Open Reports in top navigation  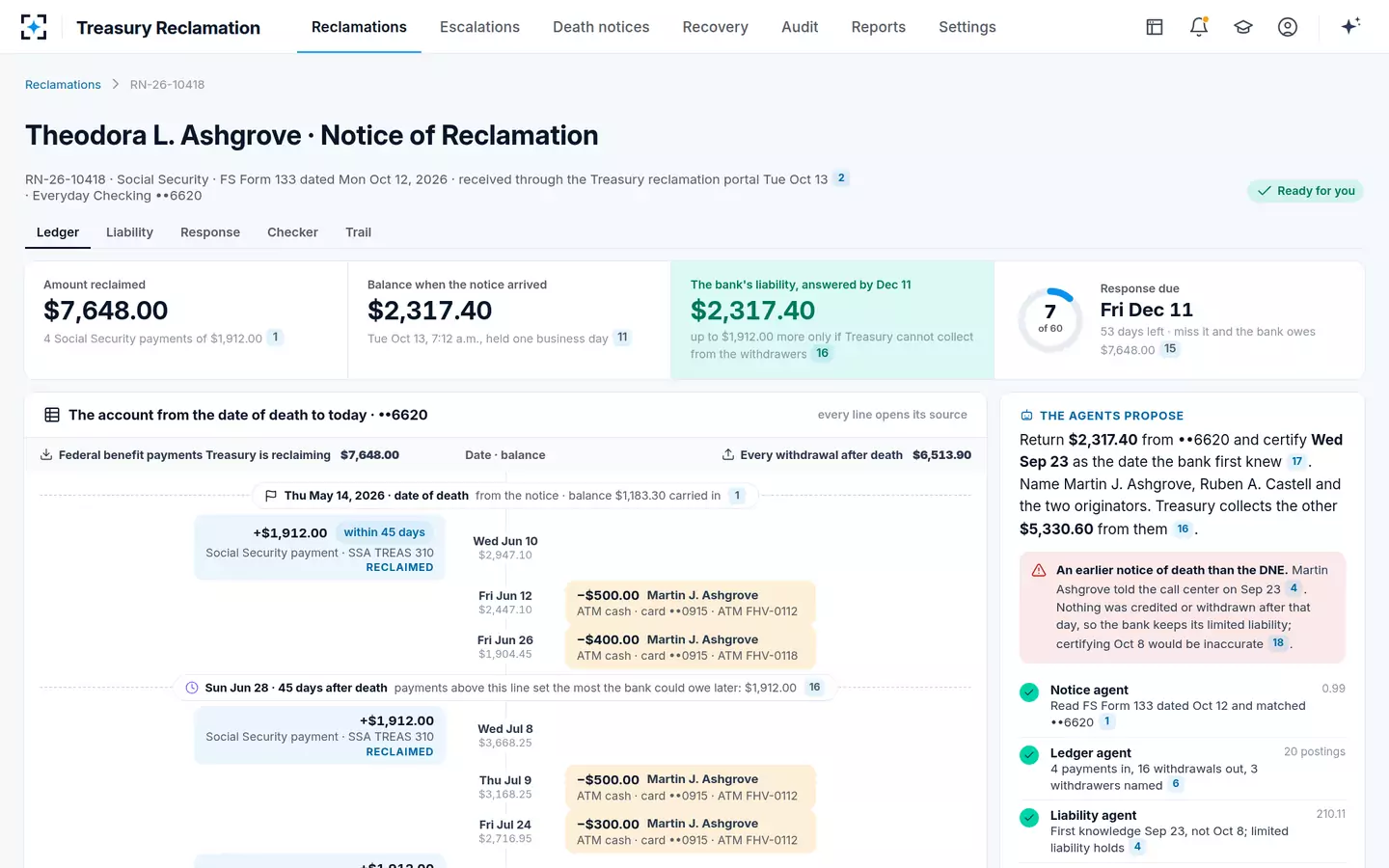click(878, 27)
